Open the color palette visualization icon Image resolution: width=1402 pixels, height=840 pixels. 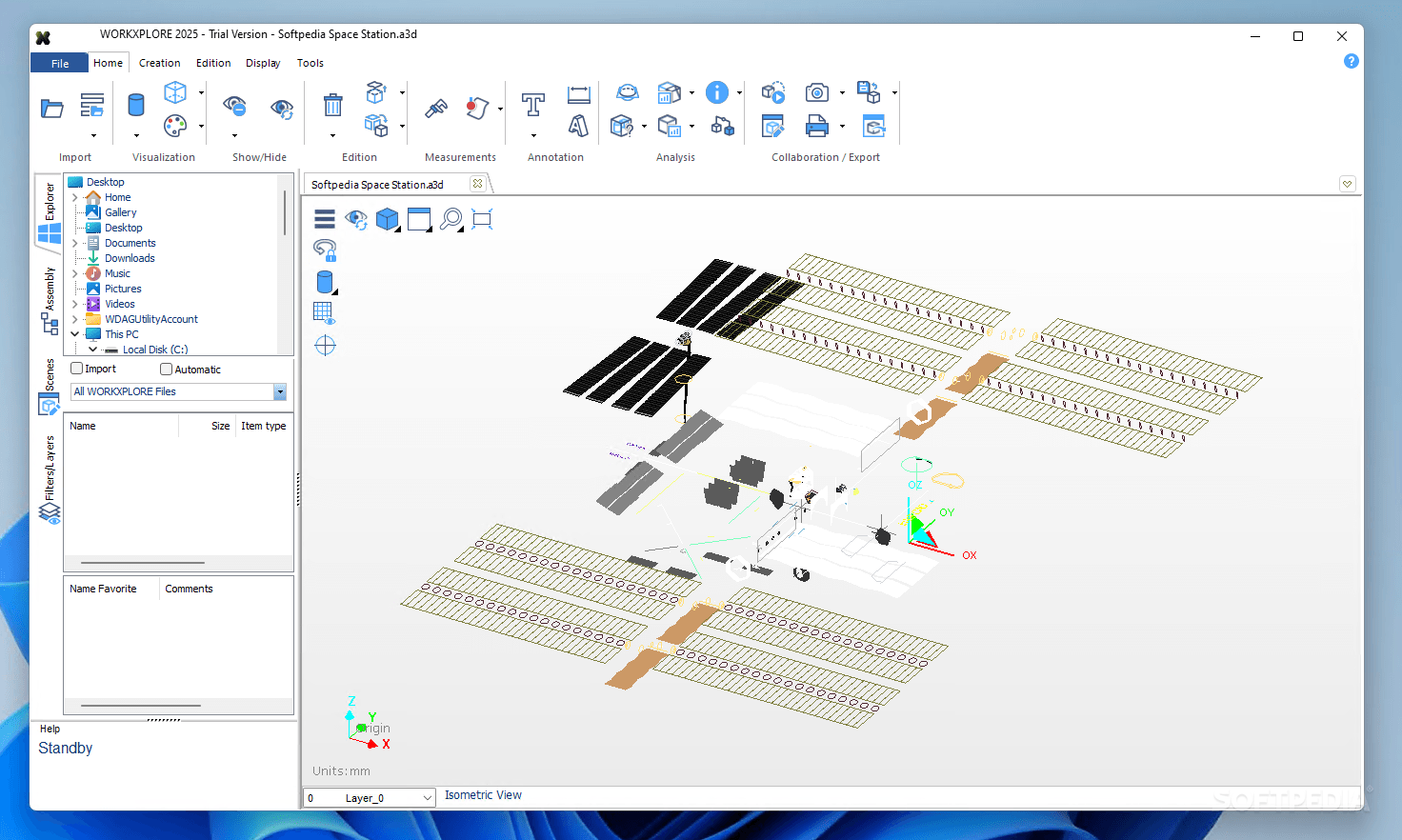(x=175, y=126)
